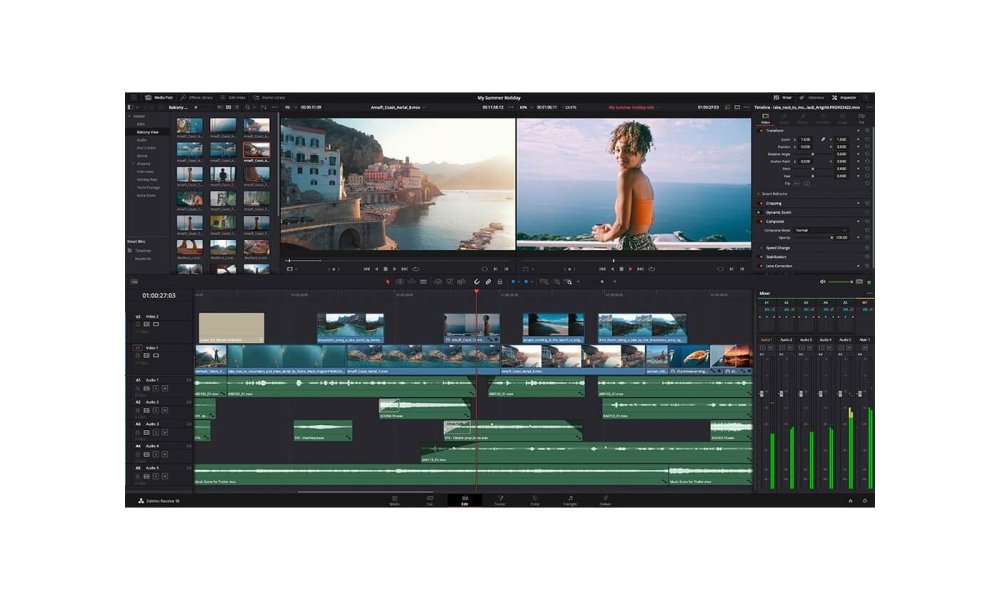Image resolution: width=1000 pixels, height=600 pixels.
Task: Open the Composite Mode dropdown set to Normal
Action: pyautogui.click(x=821, y=230)
